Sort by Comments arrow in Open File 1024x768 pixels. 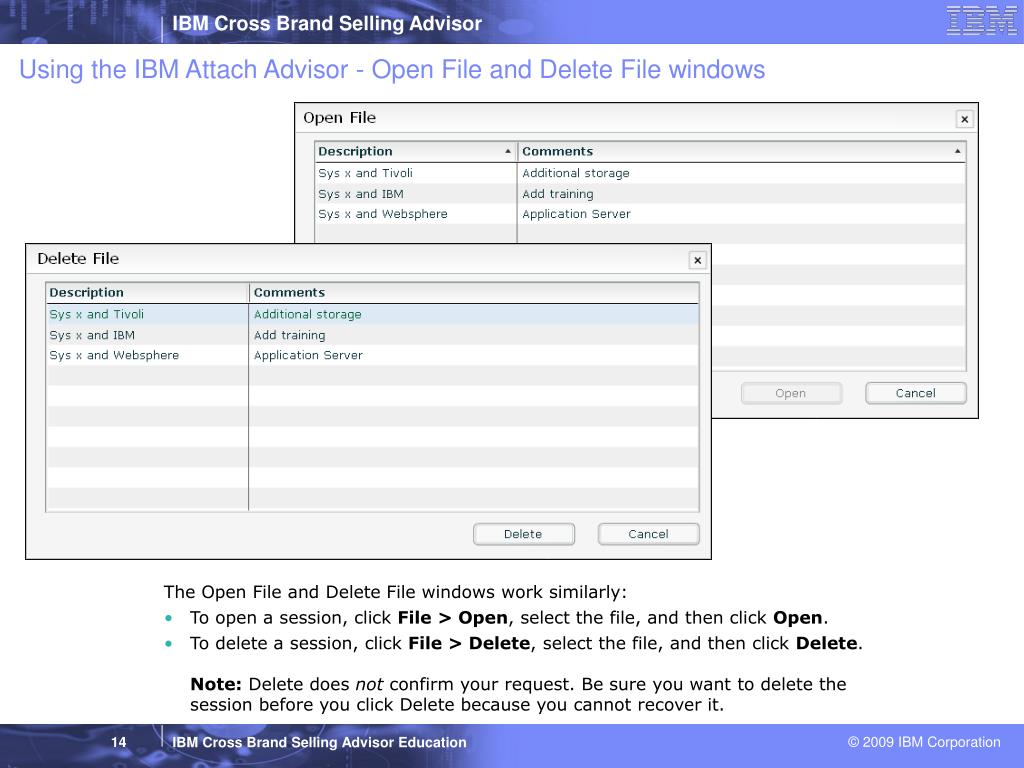pyautogui.click(x=957, y=151)
